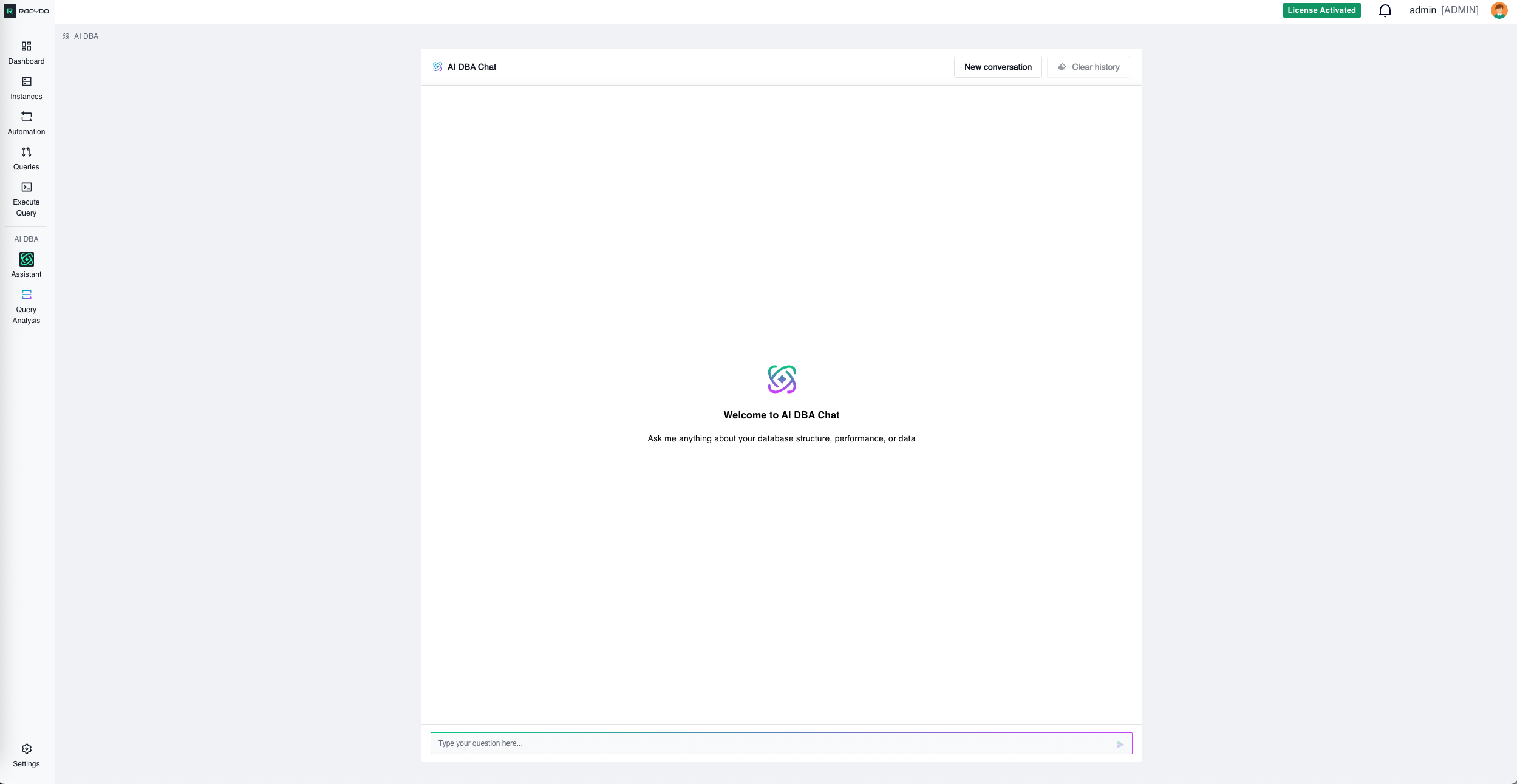This screenshot has width=1517, height=784.
Task: Select the Instances section
Action: tap(26, 87)
